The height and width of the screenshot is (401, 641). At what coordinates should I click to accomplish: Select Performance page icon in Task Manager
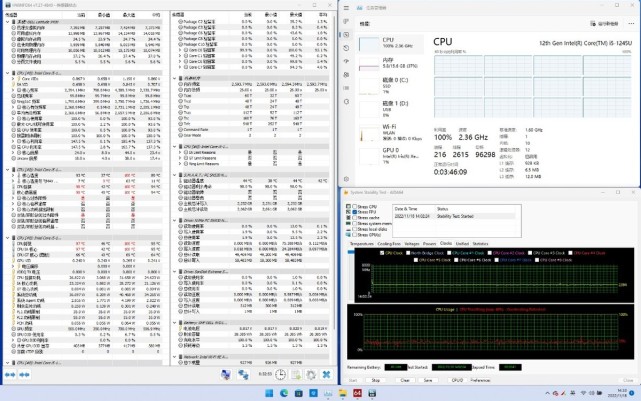(x=346, y=35)
